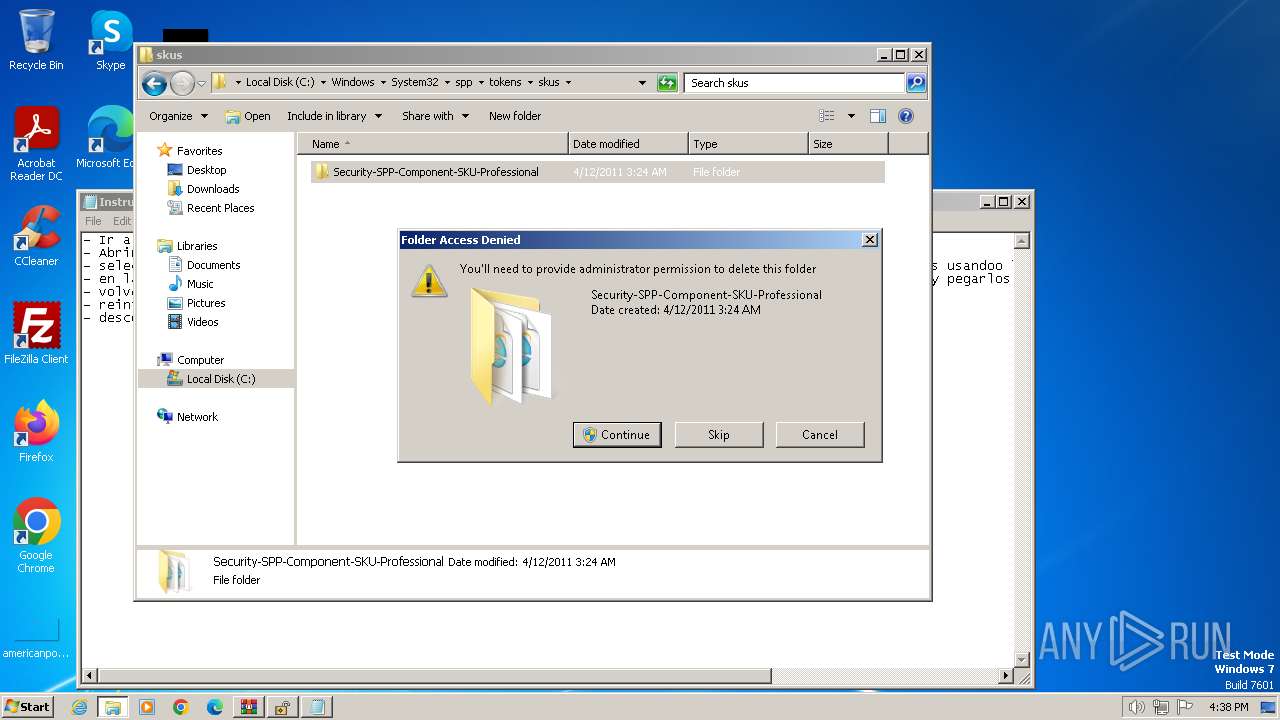Click the Start button
The height and width of the screenshot is (720, 1280).
pyautogui.click(x=27, y=706)
